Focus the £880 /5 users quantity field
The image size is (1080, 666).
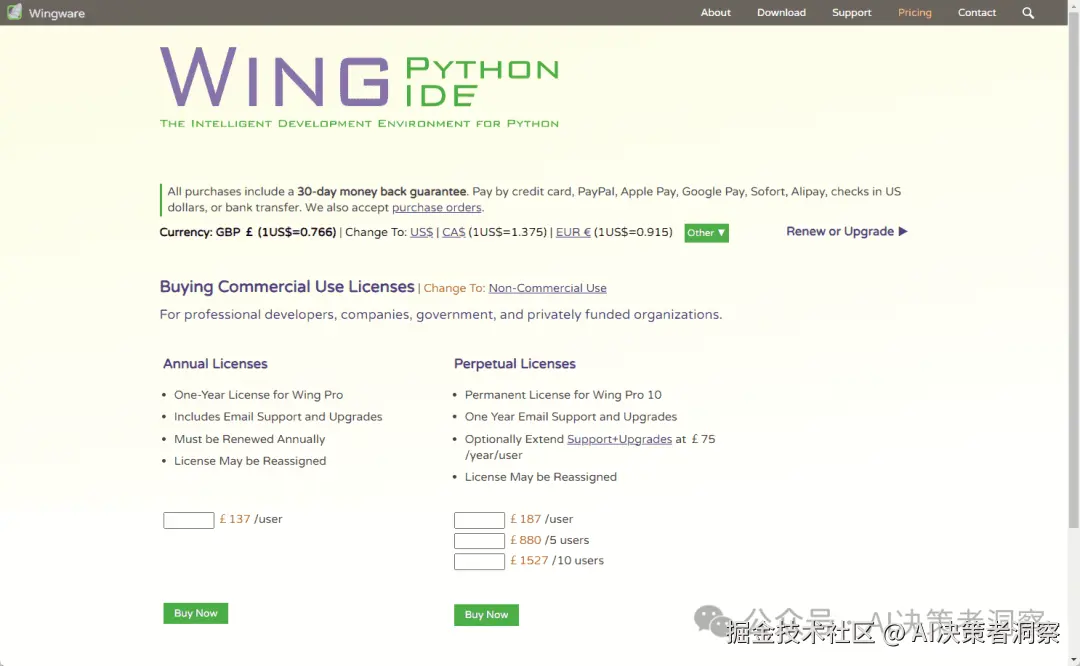pyautogui.click(x=479, y=541)
